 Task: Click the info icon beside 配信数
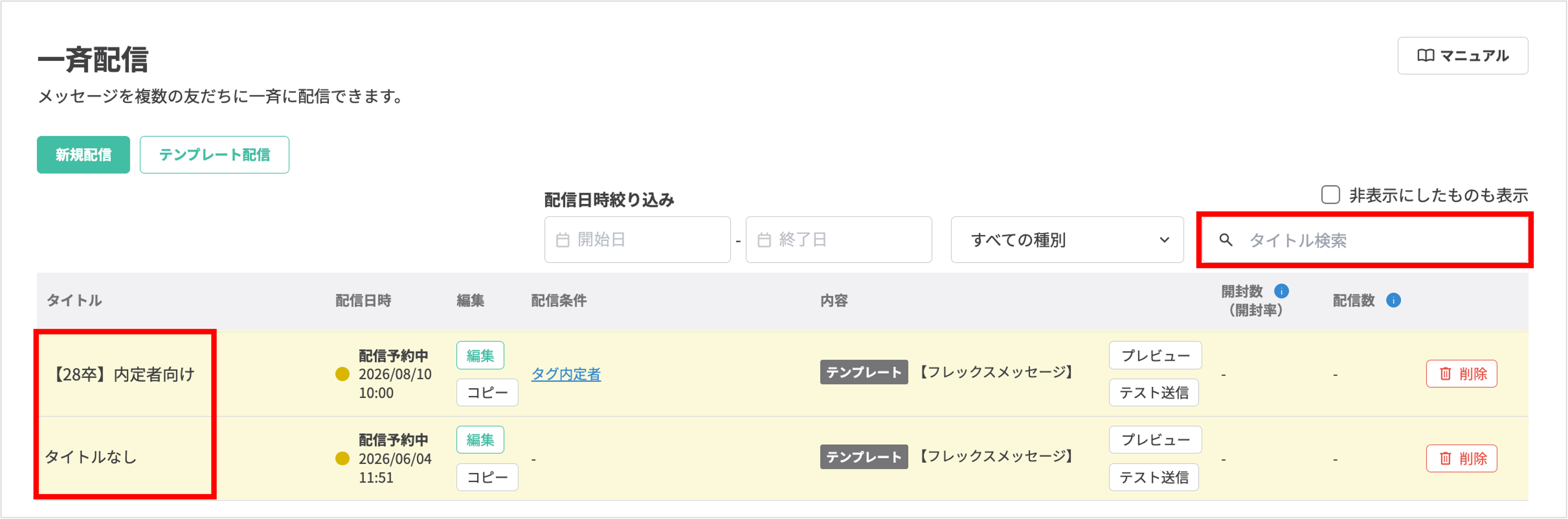point(1393,300)
